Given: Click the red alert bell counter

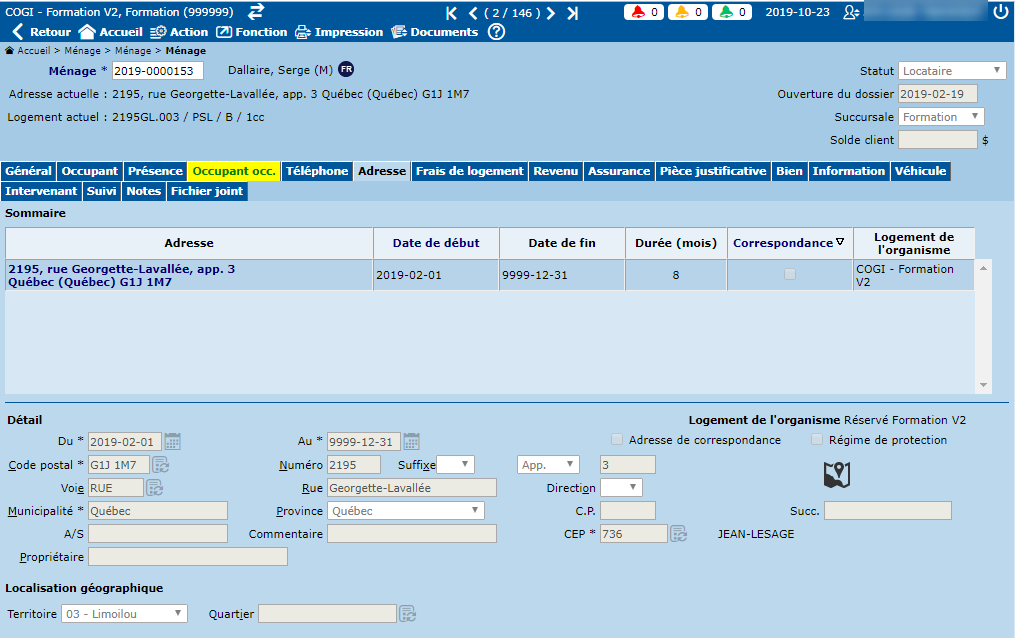Looking at the screenshot, I should 646,12.
